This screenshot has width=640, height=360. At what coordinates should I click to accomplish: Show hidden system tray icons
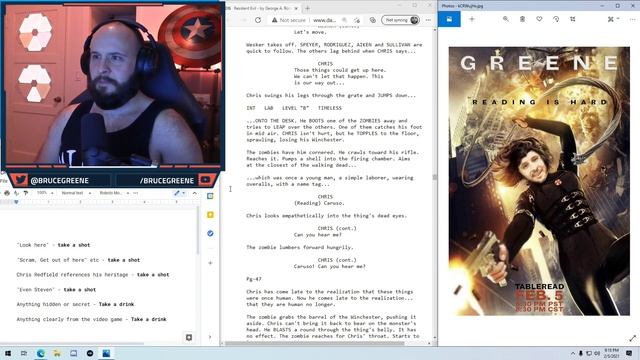573,353
